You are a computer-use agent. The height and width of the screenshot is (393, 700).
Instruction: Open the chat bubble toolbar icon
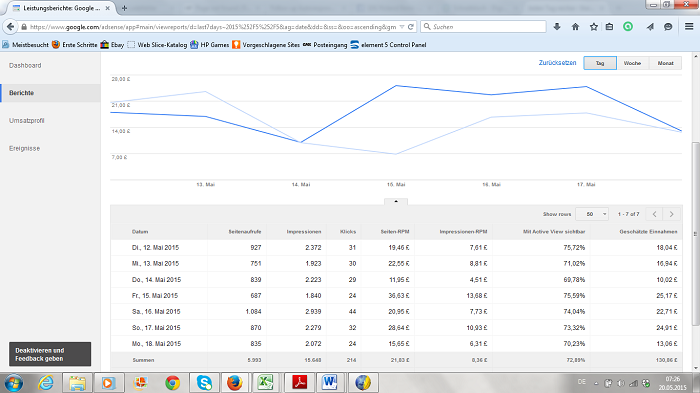pos(668,27)
